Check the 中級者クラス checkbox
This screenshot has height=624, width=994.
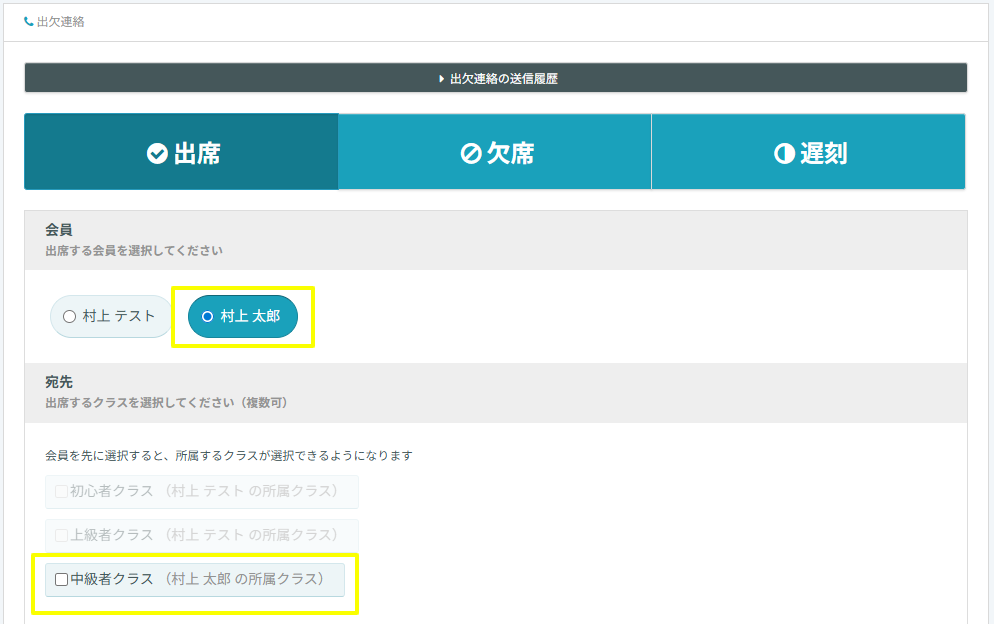pos(62,579)
